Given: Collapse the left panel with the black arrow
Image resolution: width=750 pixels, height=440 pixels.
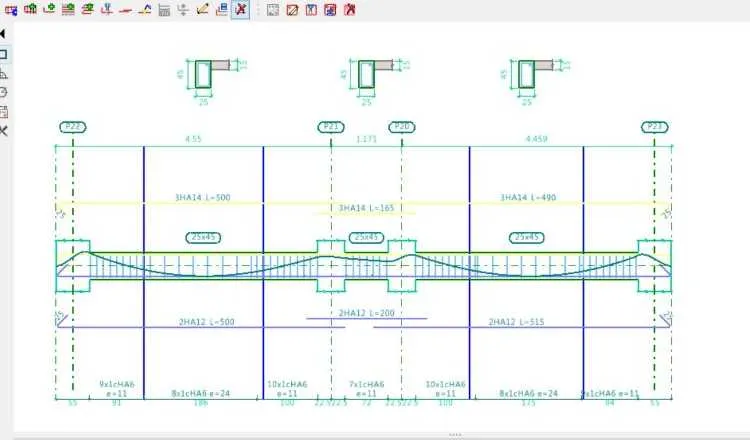Looking at the screenshot, I should tap(3, 33).
